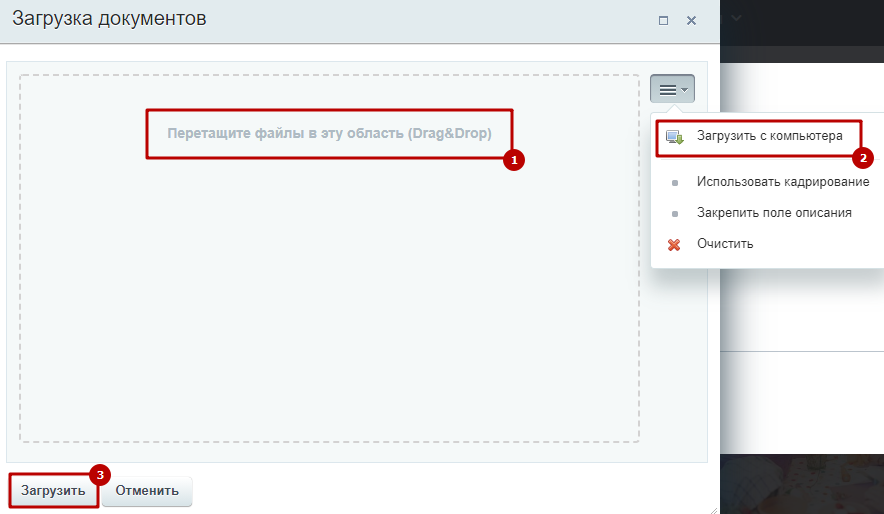Click the computer upload icon in menu
The width and height of the screenshot is (884, 514).
(x=674, y=137)
